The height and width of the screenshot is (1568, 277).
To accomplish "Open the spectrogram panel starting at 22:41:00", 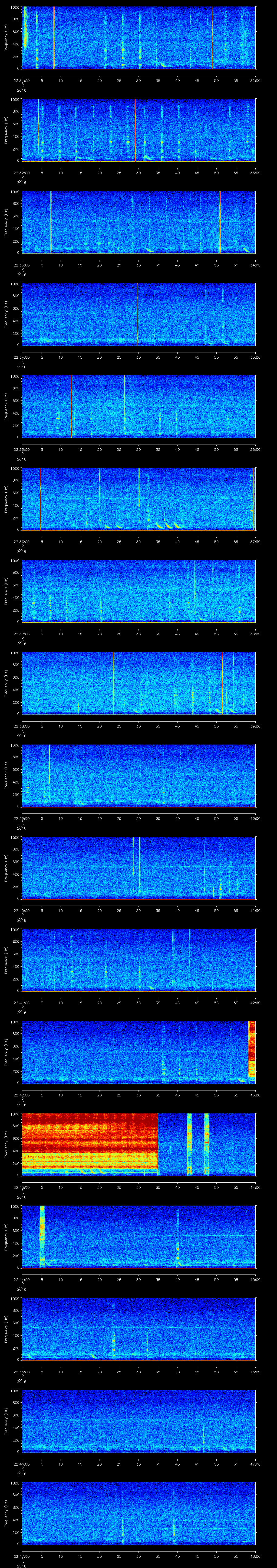I will tap(138, 960).
